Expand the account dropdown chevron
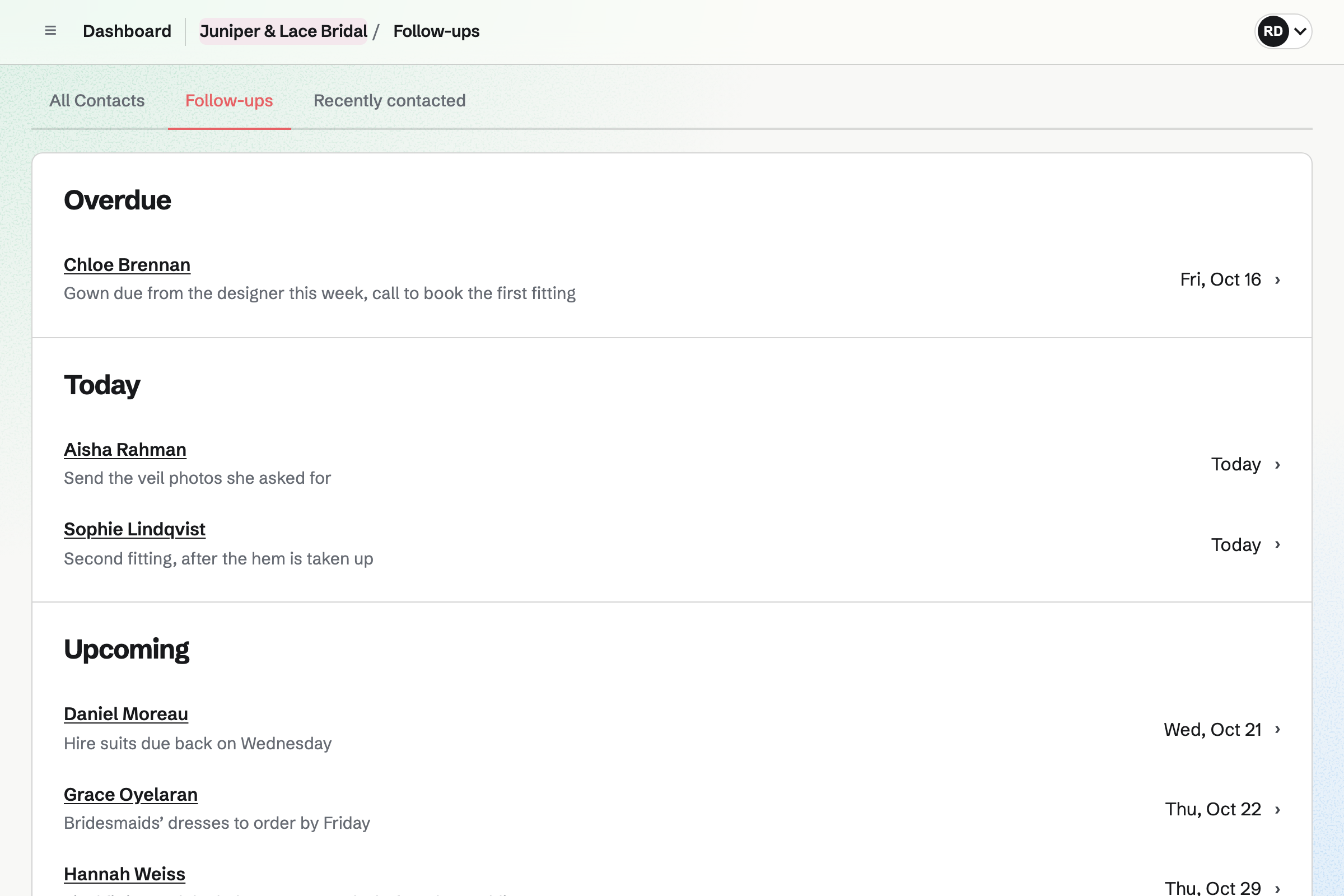Screen dimensions: 1344x896 [1300, 31]
